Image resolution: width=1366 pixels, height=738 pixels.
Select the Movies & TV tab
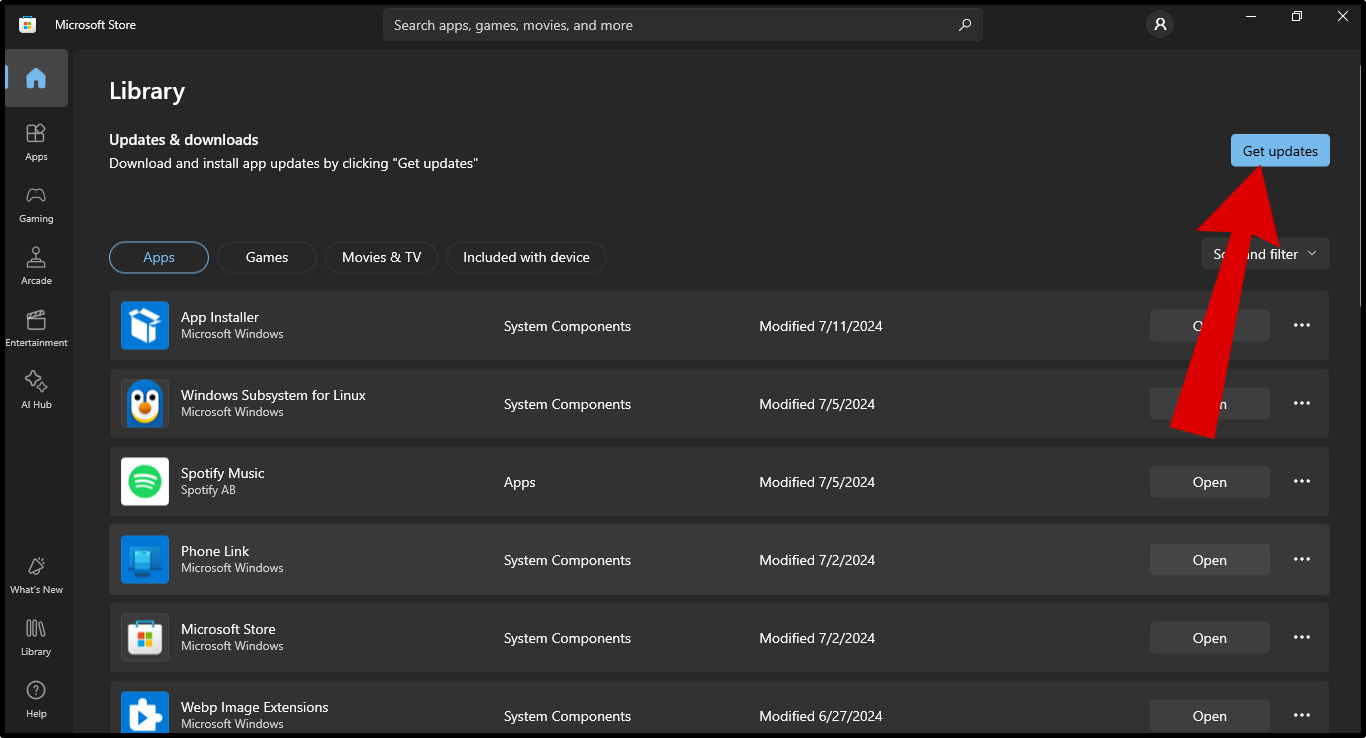381,257
